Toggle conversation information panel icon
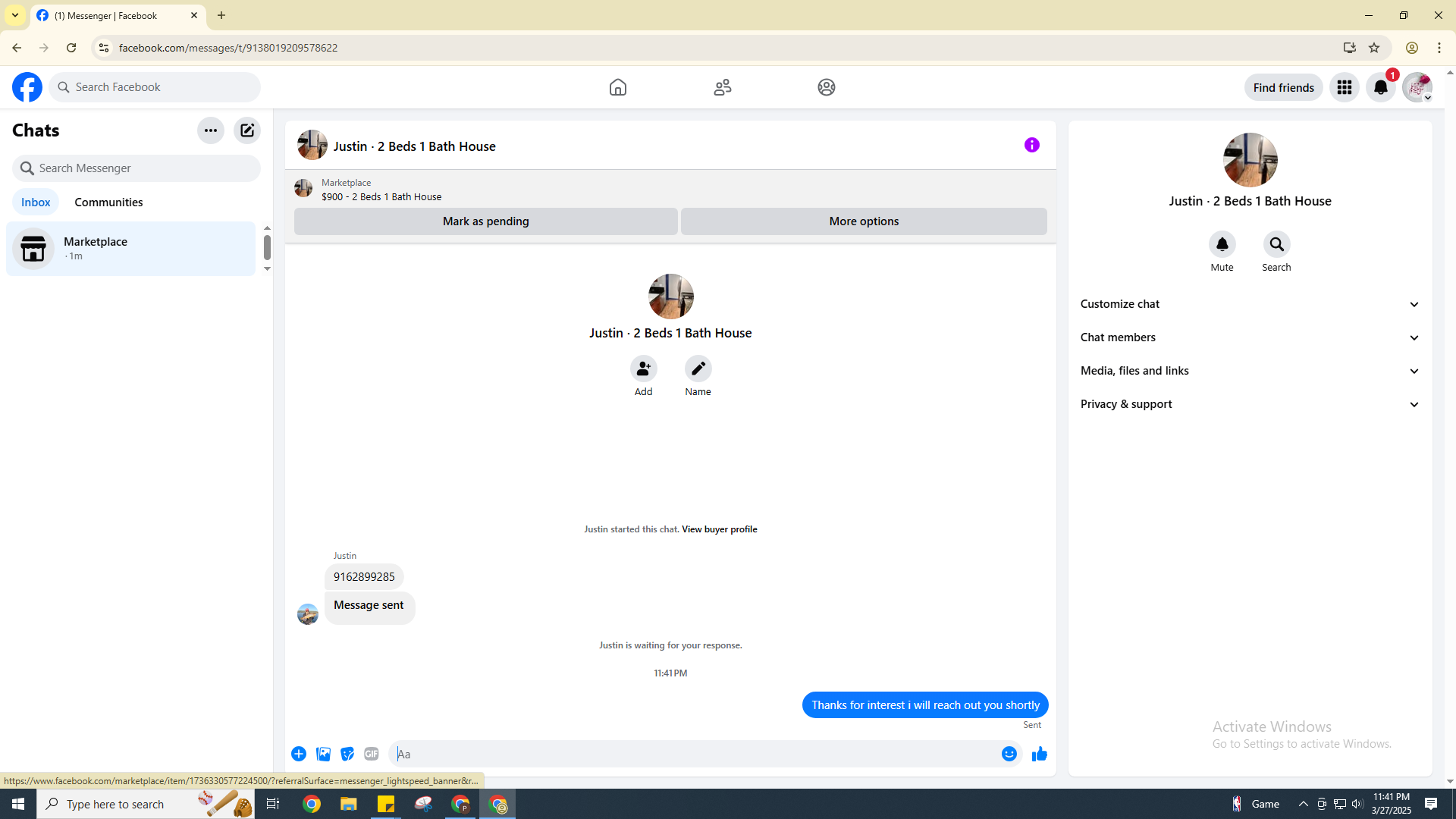The width and height of the screenshot is (1456, 819). 1032,145
